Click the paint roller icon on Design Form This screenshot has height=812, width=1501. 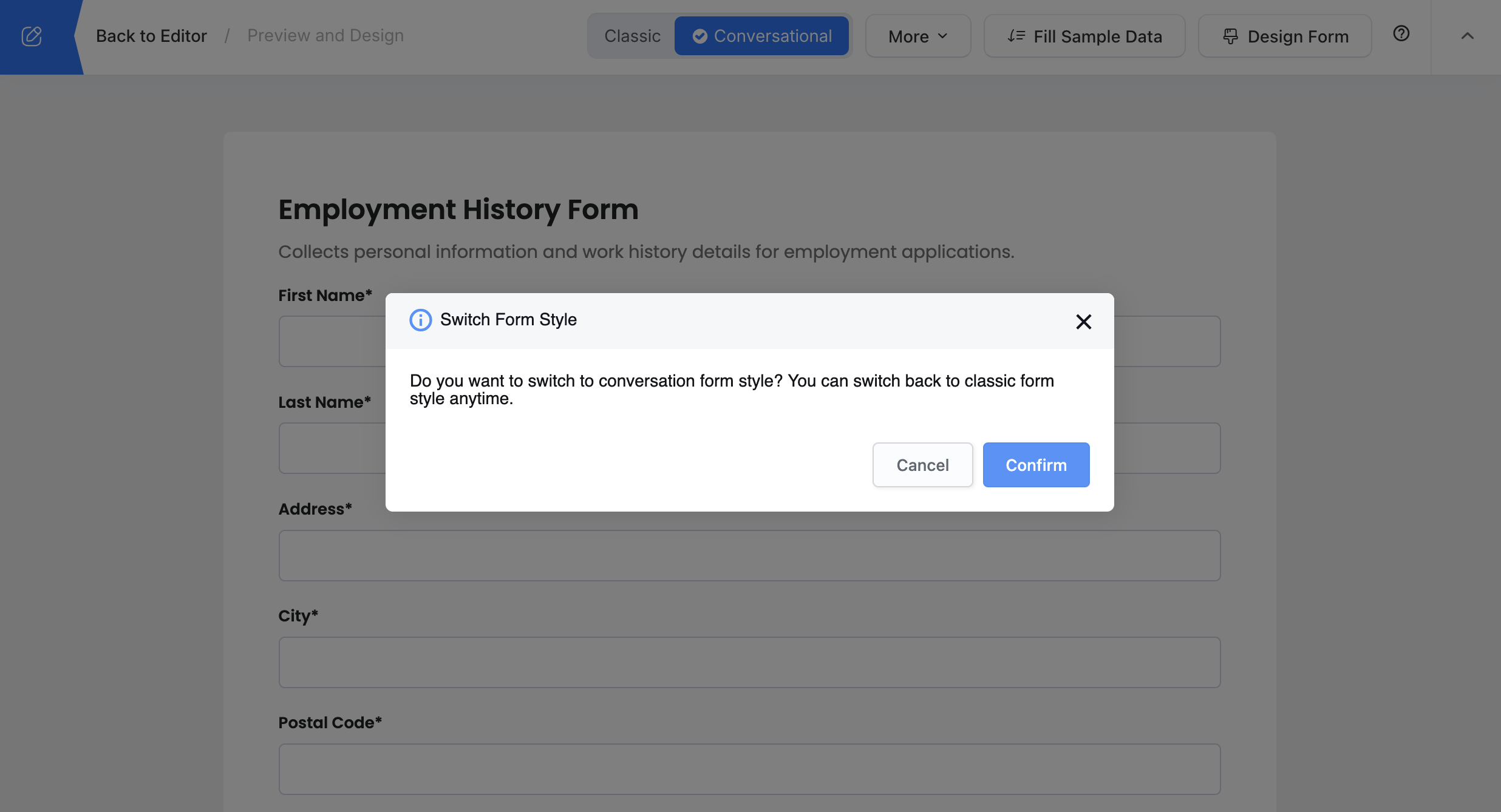tap(1230, 36)
